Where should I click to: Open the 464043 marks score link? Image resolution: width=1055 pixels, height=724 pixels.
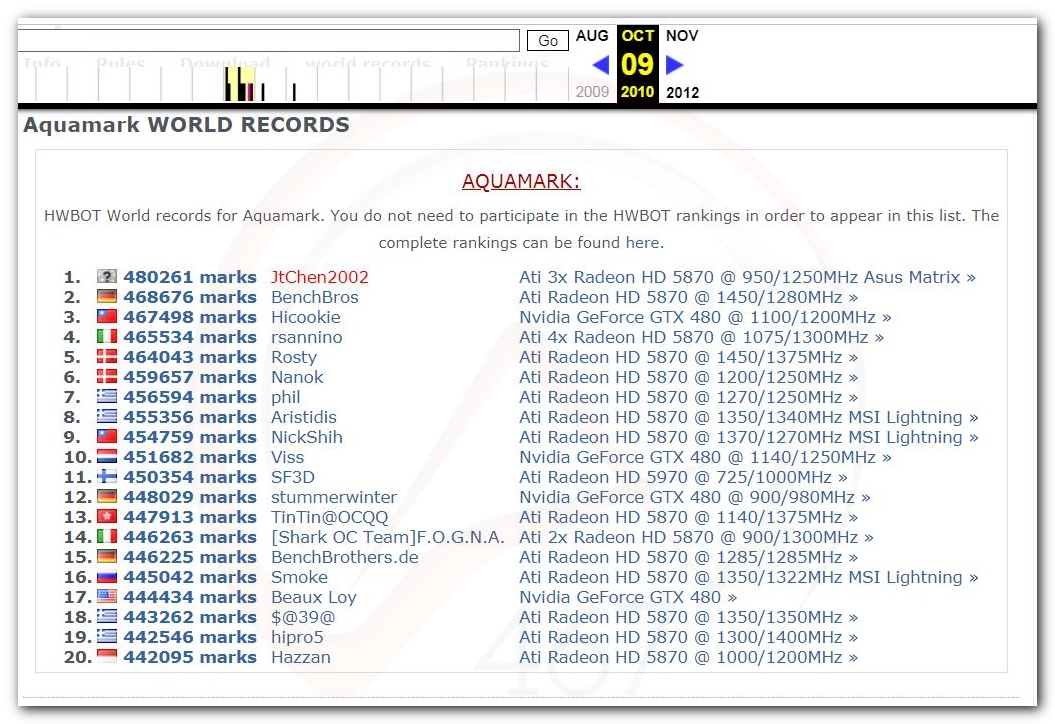[x=190, y=357]
